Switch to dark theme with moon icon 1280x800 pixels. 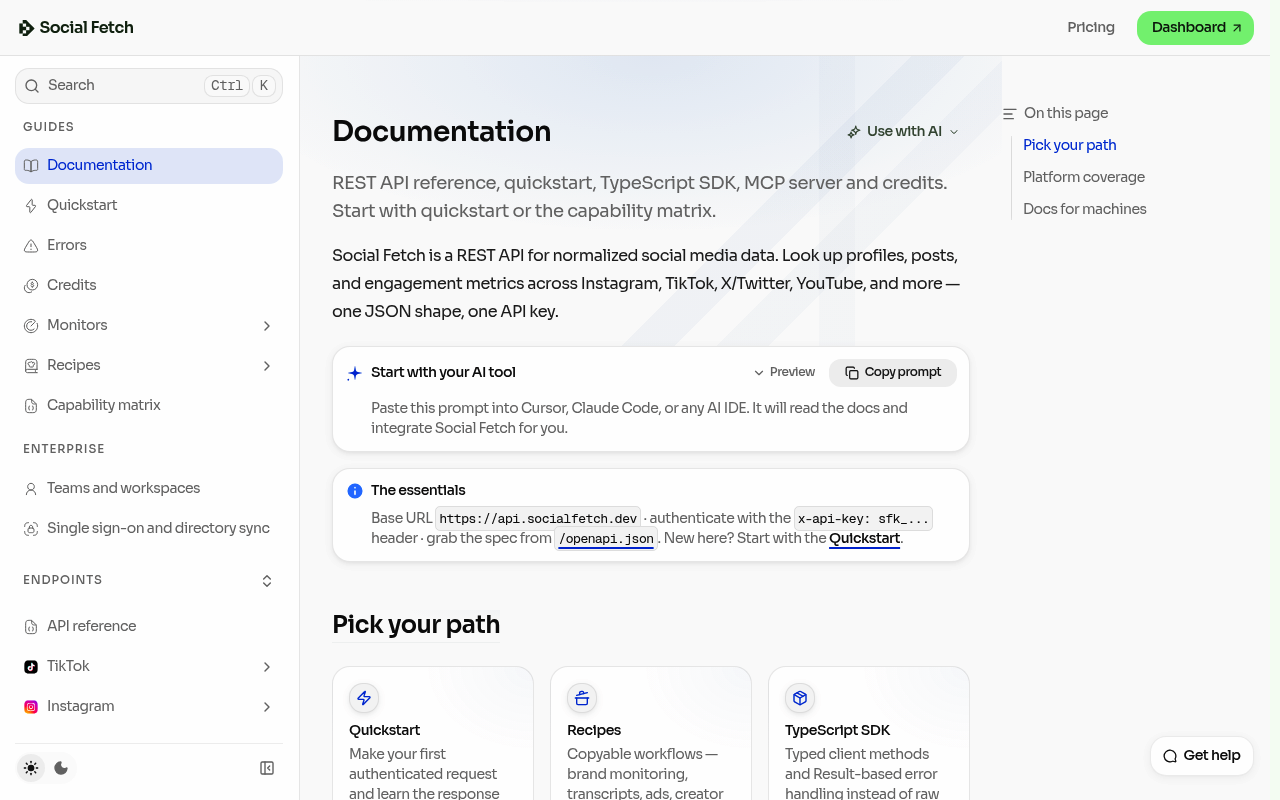coord(61,768)
